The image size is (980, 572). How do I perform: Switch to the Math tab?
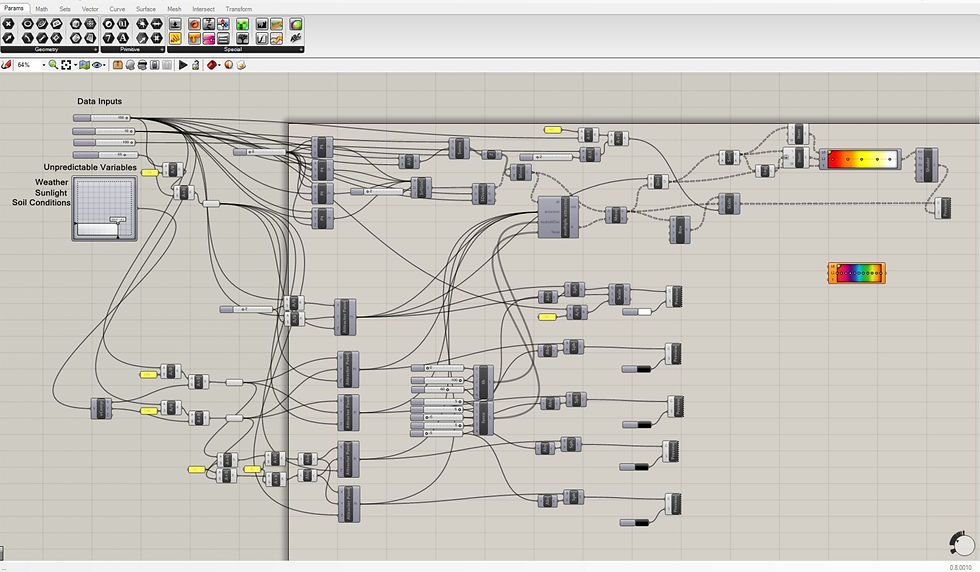click(41, 9)
